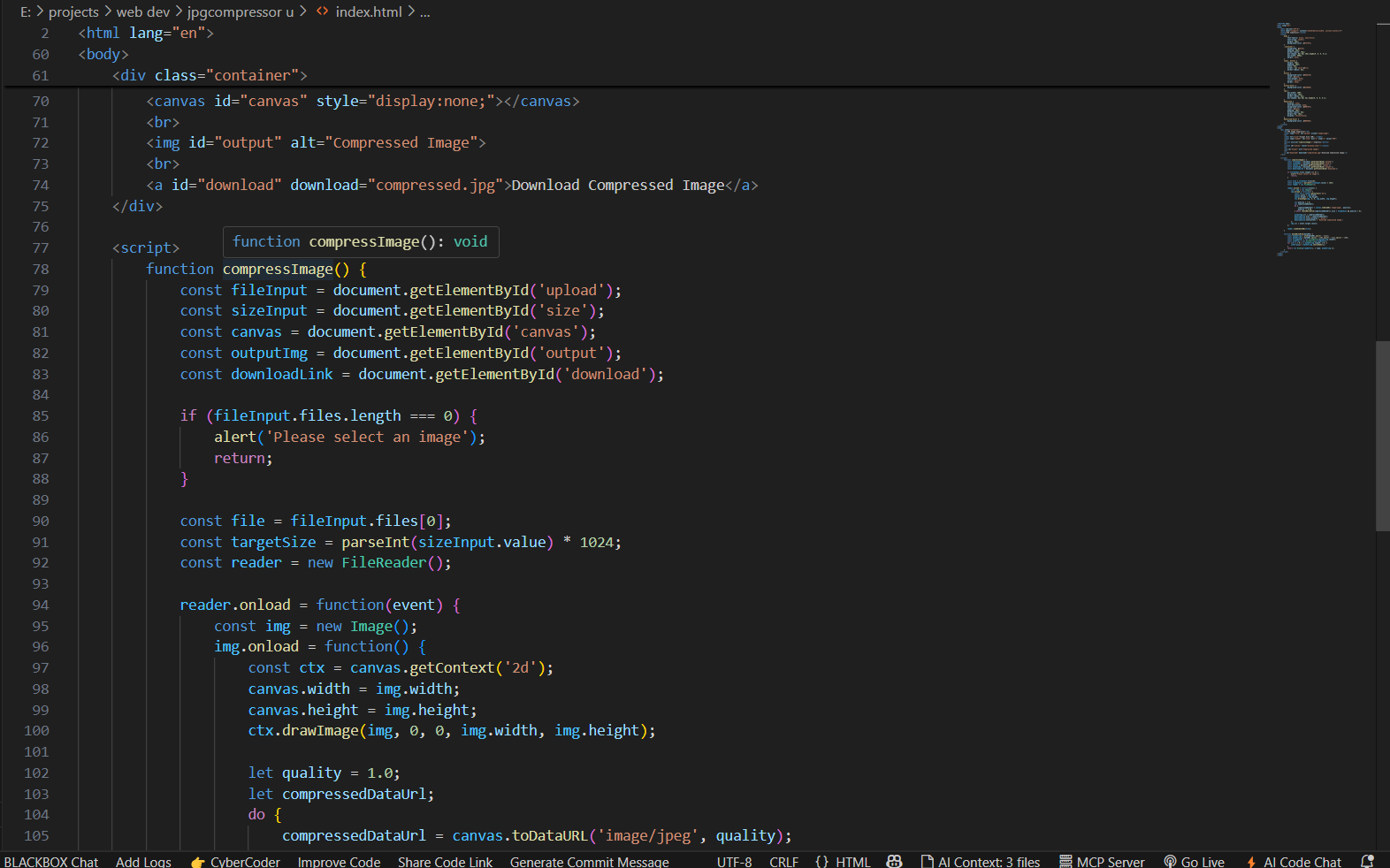This screenshot has height=868, width=1390.
Task: Click the vertical scrollbar thumb
Action: [x=1382, y=435]
